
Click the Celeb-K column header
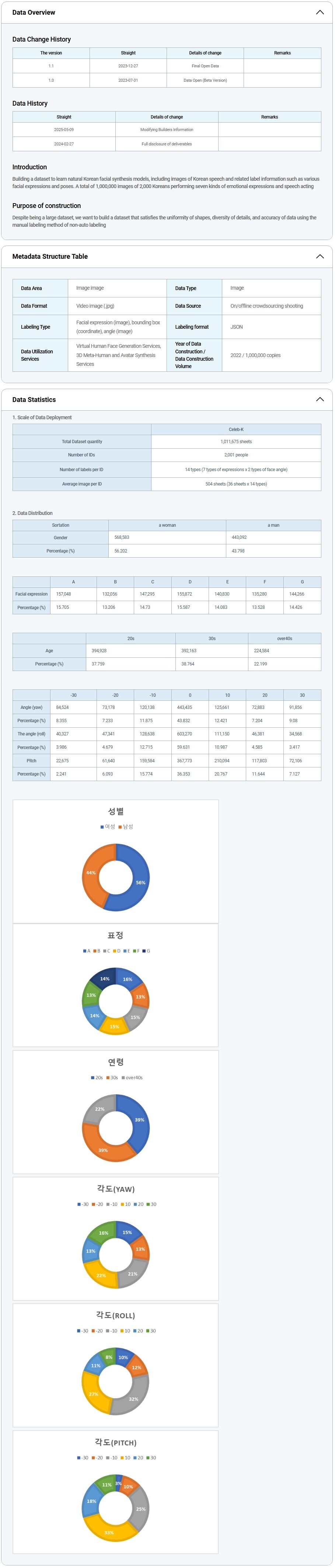(x=236, y=429)
